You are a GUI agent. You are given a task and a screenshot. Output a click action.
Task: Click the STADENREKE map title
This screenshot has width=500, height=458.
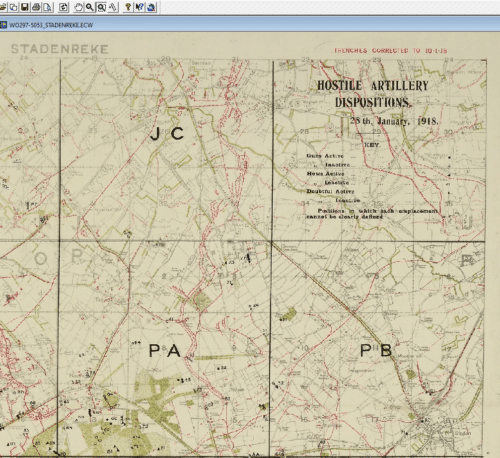(x=60, y=49)
